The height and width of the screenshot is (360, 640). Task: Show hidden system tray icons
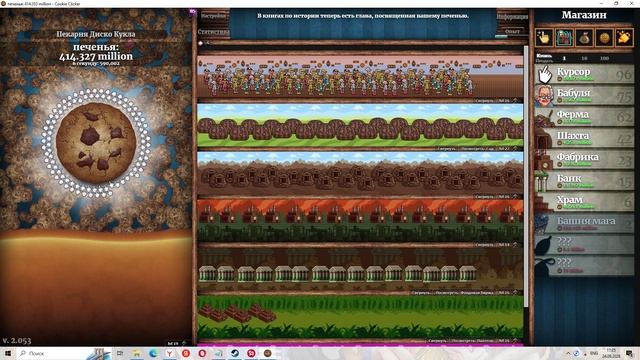(x=567, y=353)
